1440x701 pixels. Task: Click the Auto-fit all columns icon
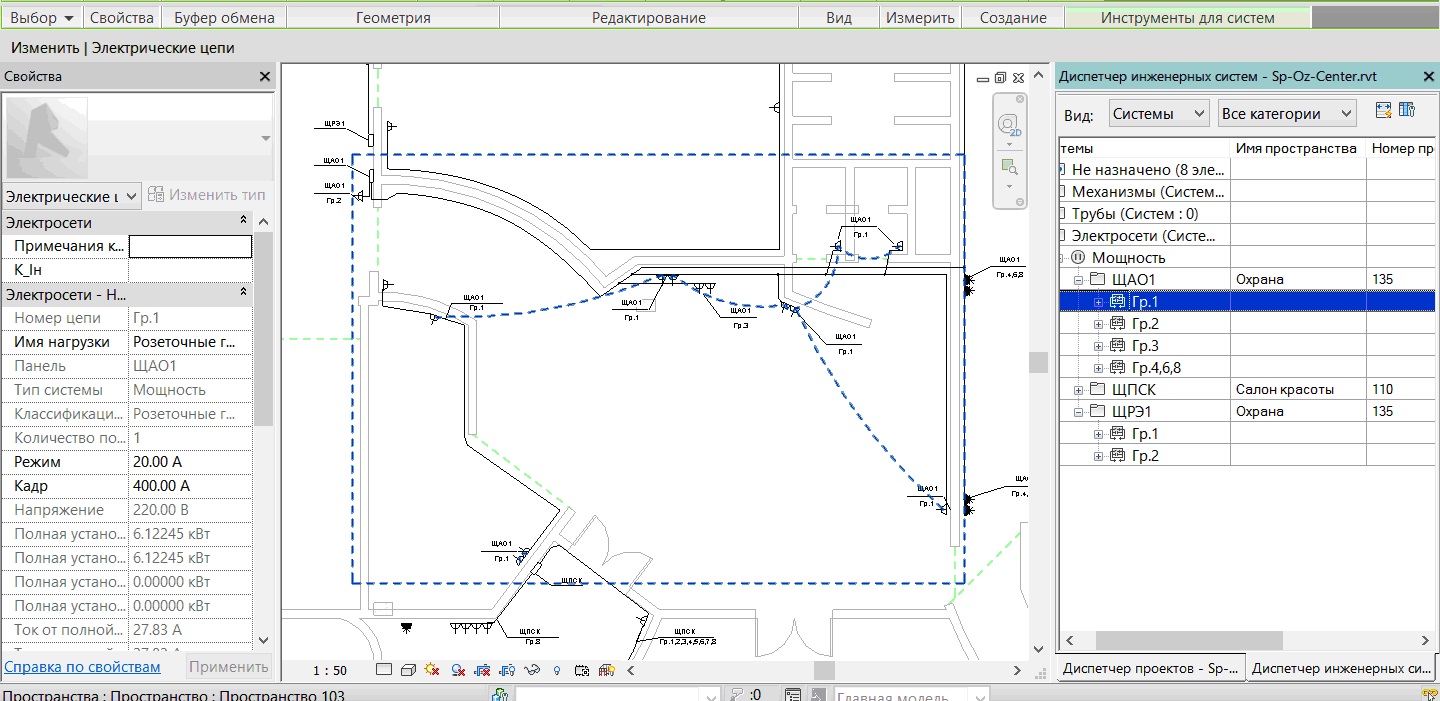[x=1384, y=111]
